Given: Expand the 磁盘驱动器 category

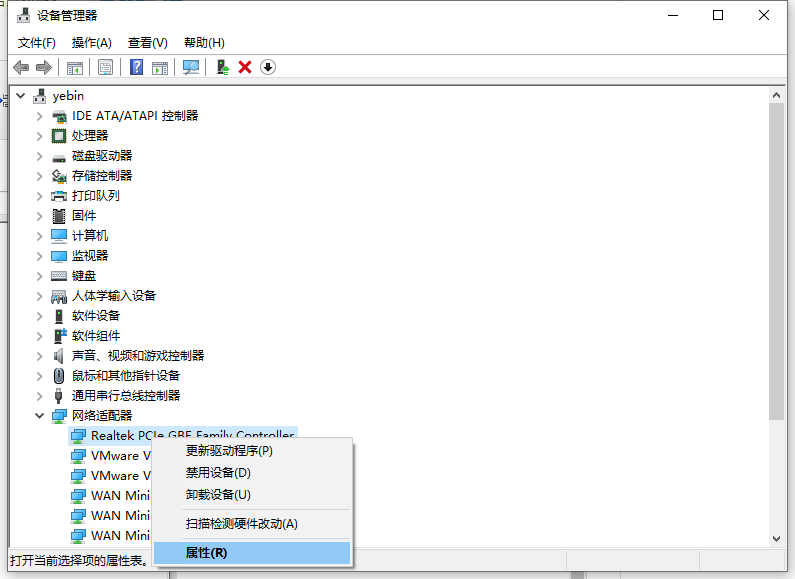Looking at the screenshot, I should coord(40,156).
